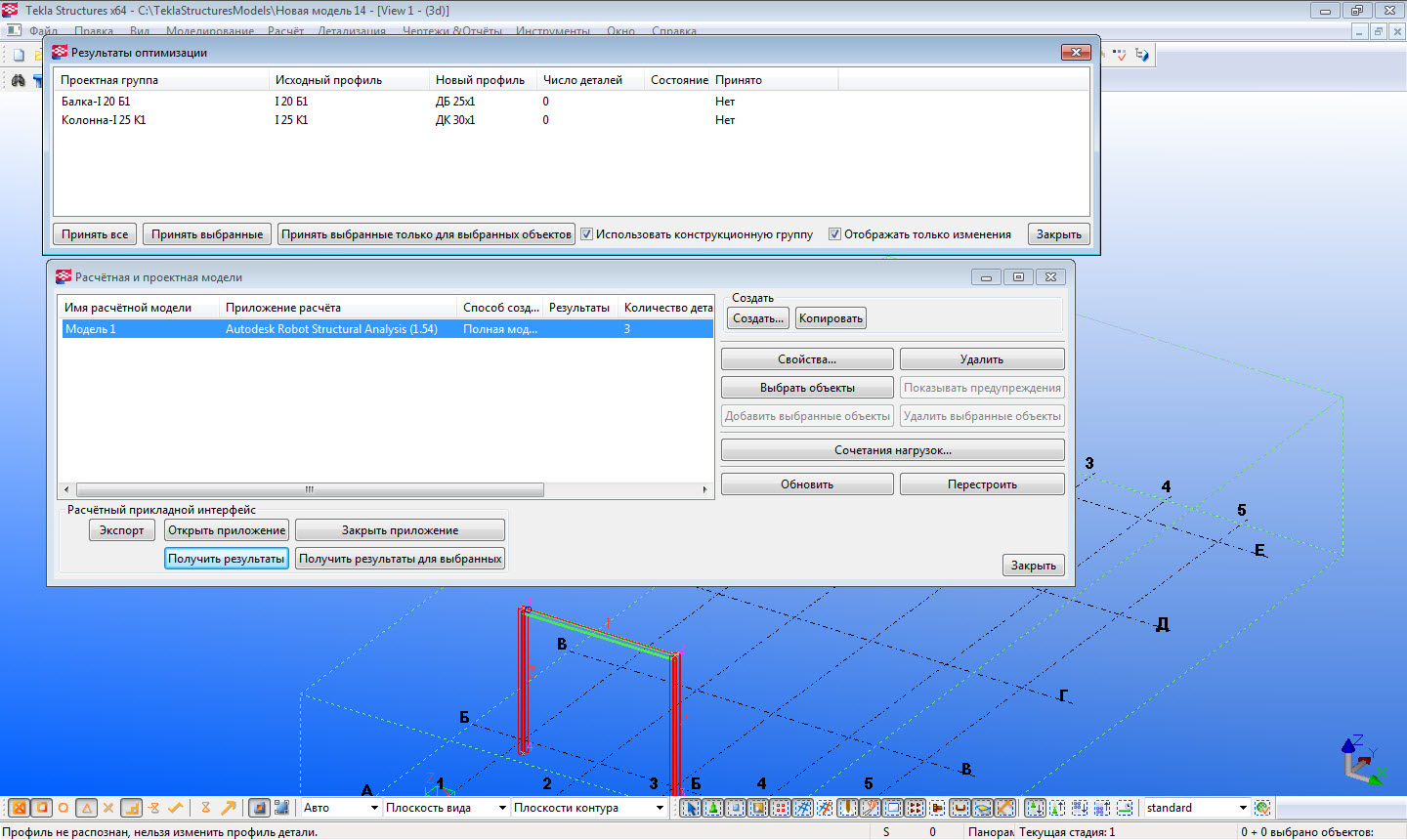The width and height of the screenshot is (1407, 840).
Task: Open the 'Авто' snap depth dropdown
Action: (x=373, y=808)
